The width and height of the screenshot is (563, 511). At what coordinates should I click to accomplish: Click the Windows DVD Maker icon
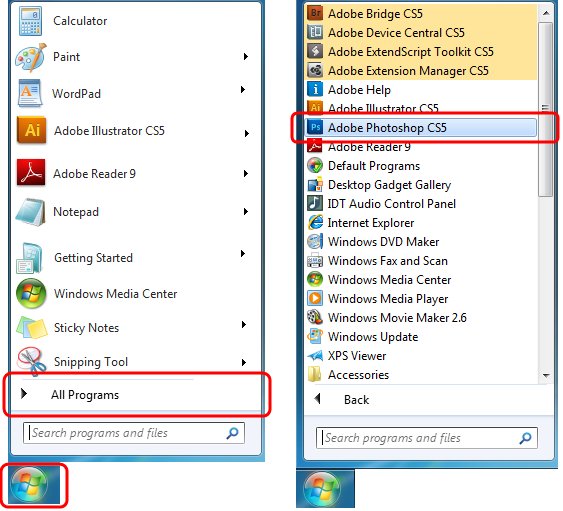click(315, 241)
